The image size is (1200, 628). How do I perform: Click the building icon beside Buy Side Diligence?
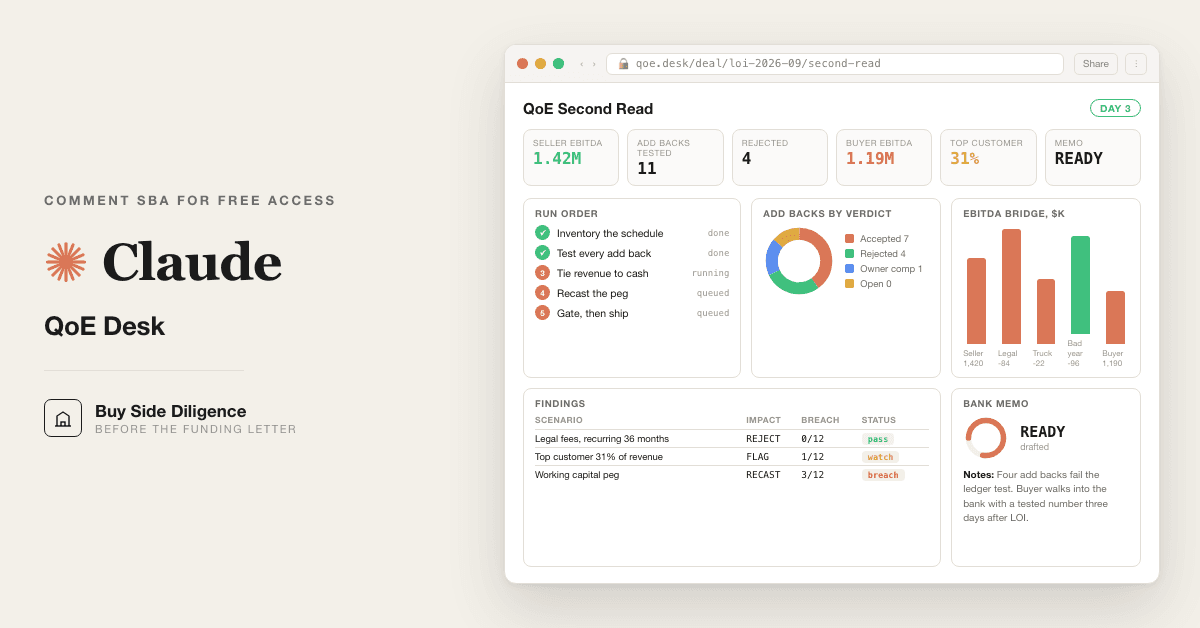tap(63, 418)
